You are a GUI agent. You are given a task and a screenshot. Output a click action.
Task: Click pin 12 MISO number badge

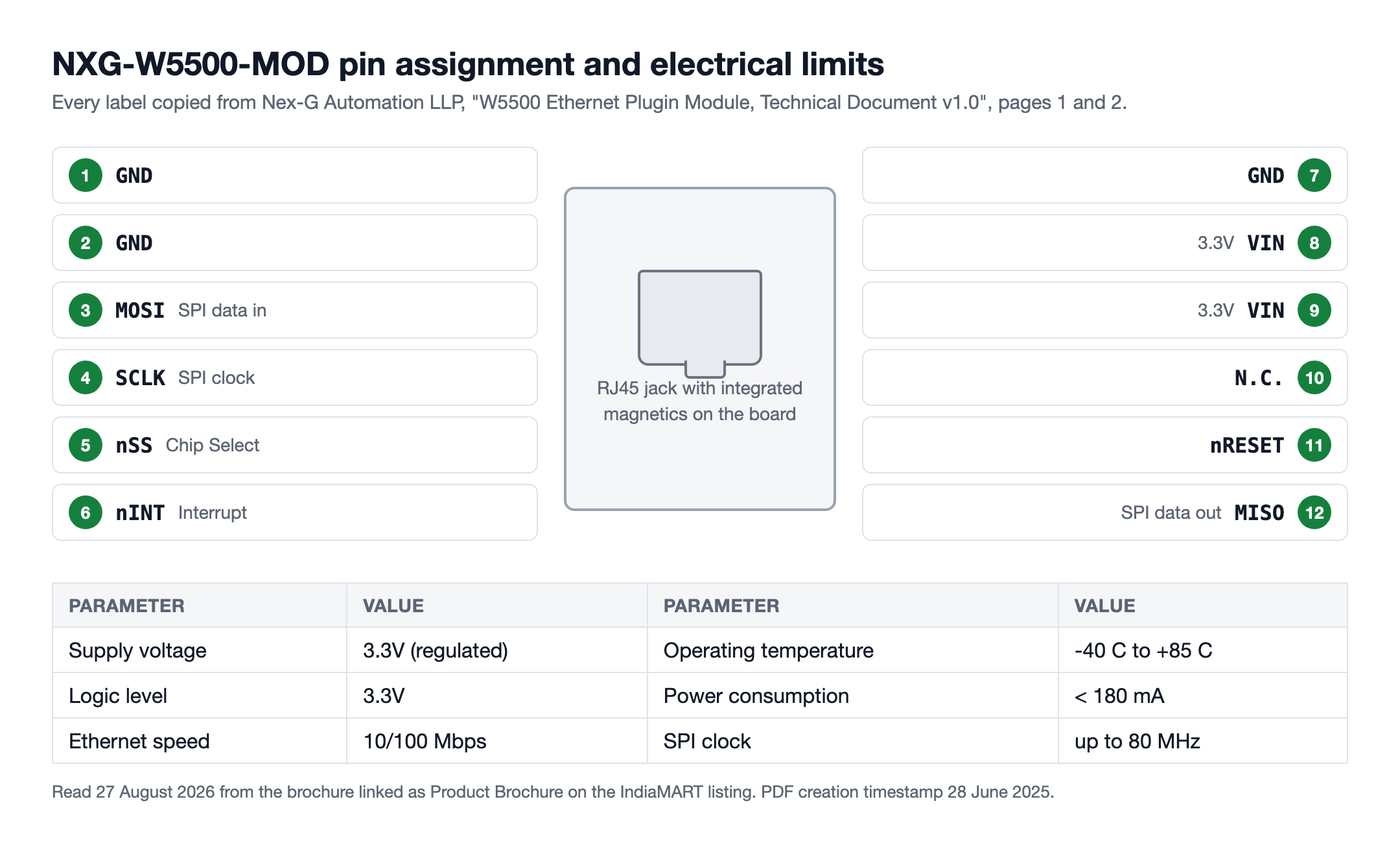(x=1314, y=512)
